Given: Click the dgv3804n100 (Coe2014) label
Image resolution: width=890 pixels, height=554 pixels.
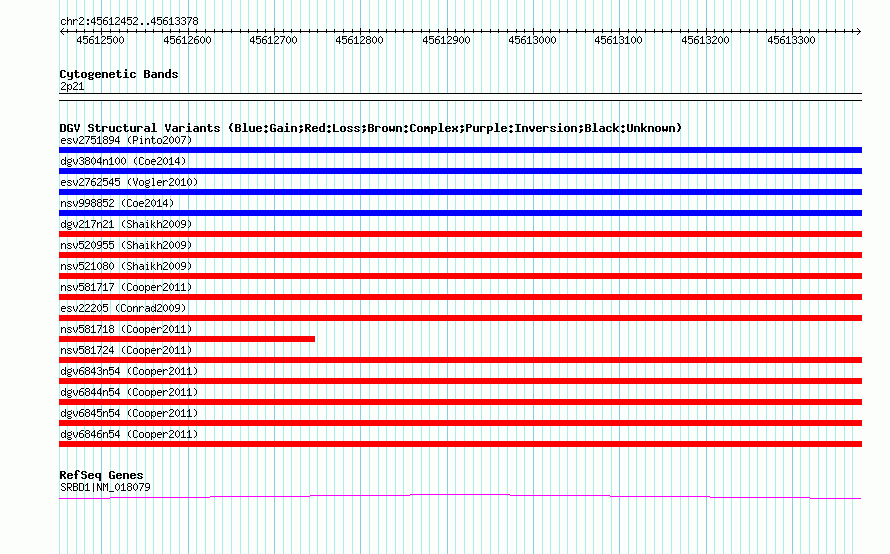Looking at the screenshot, I should click(123, 161).
